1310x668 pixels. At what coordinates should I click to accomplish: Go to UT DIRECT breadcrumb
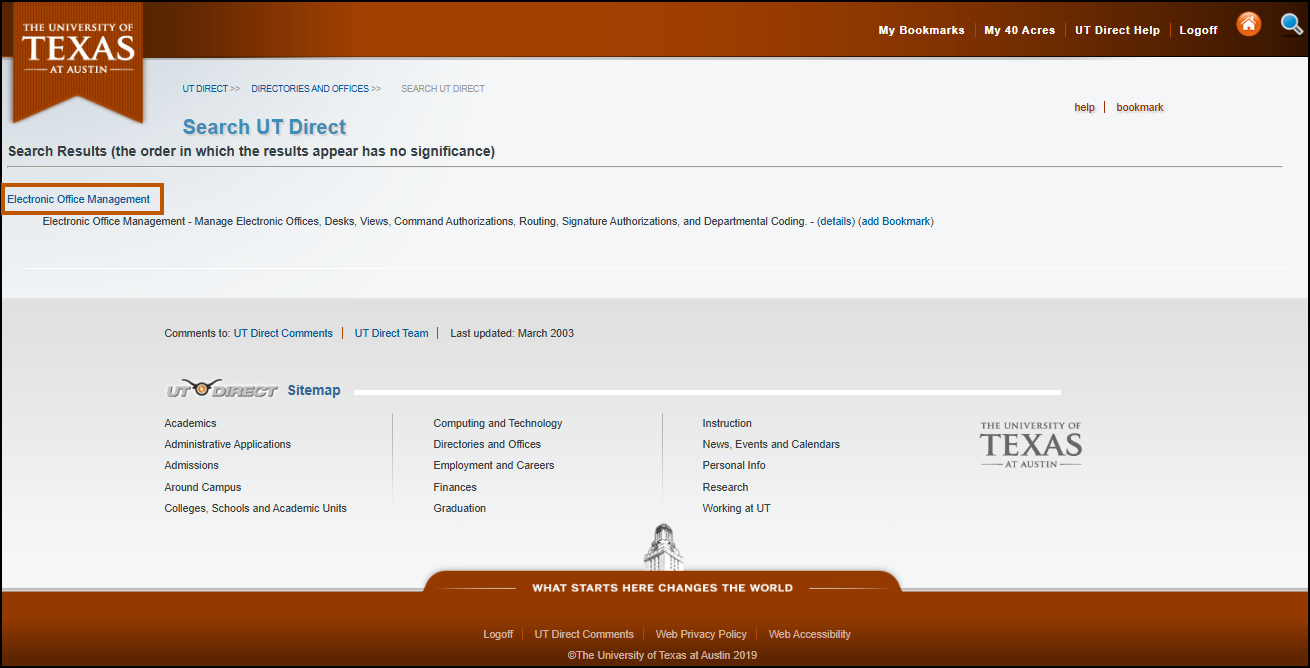205,89
